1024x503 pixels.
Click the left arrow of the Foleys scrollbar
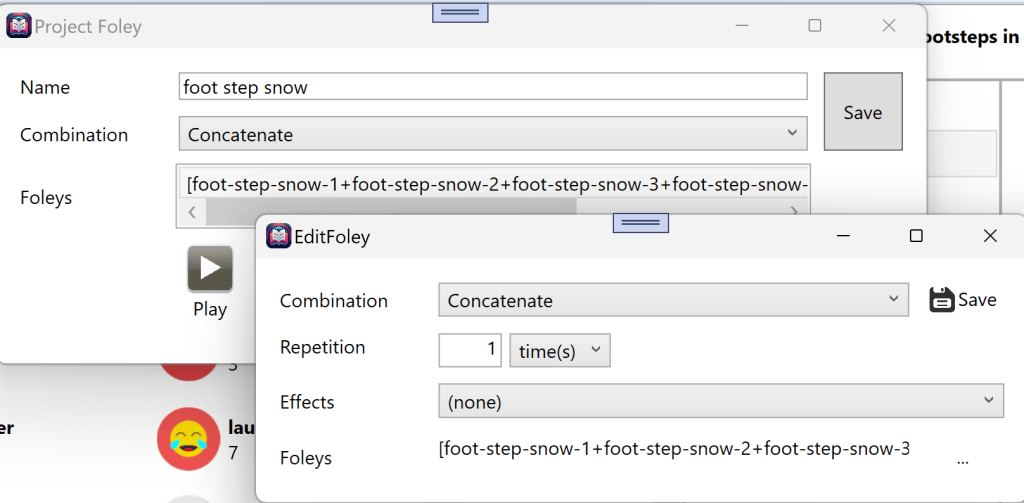point(190,210)
